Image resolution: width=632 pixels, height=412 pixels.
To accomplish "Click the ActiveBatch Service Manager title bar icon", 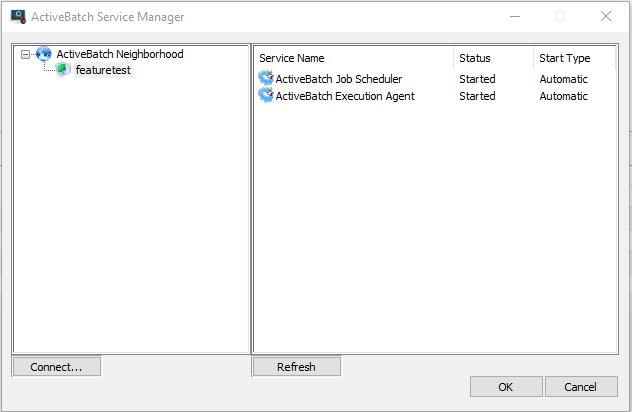I will click(x=17, y=17).
